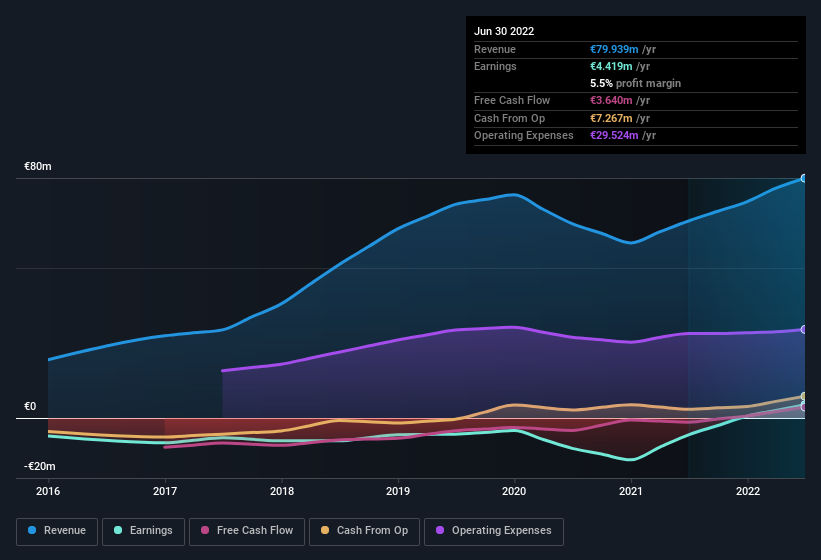The image size is (821, 560).
Task: Click the 2020 x-axis label
Action: (x=514, y=491)
